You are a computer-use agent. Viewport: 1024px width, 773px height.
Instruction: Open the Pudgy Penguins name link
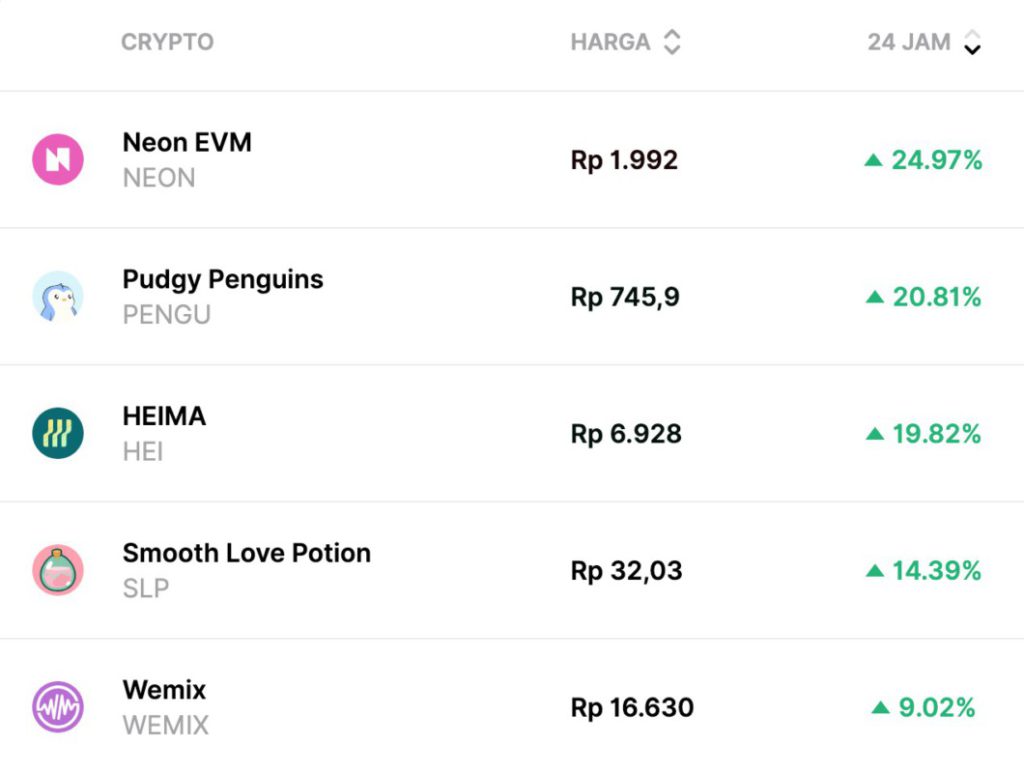click(223, 279)
